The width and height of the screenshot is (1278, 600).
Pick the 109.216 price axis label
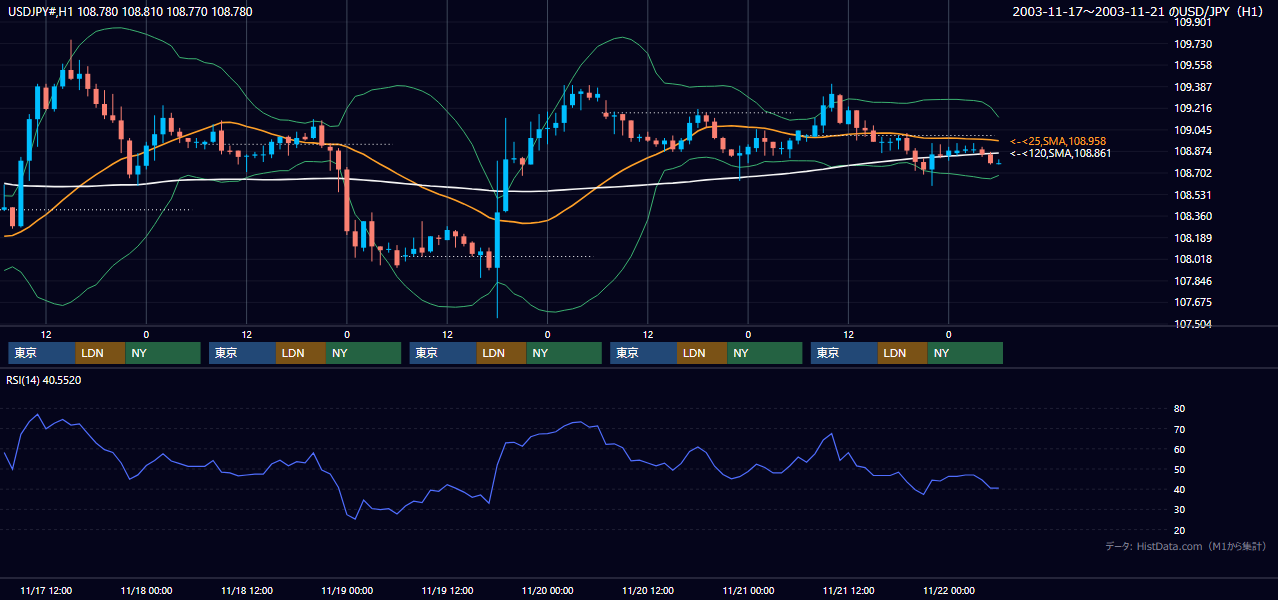click(x=1193, y=108)
